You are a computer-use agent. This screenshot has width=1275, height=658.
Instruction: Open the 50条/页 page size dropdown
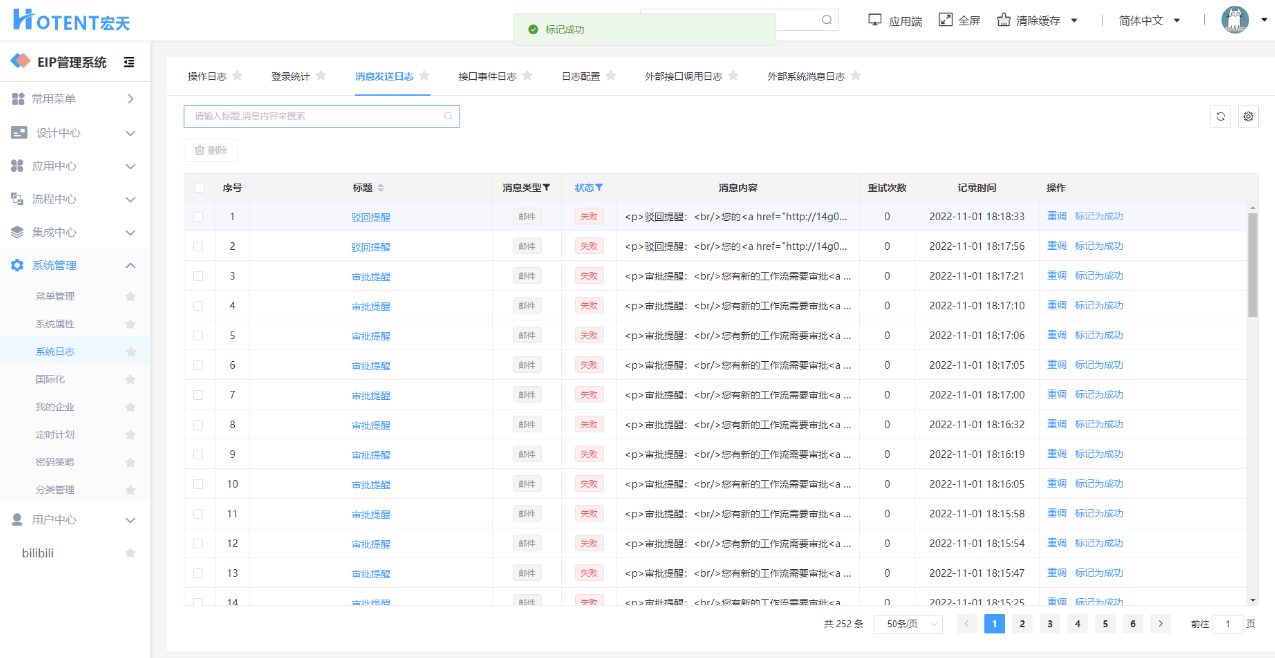pyautogui.click(x=907, y=624)
